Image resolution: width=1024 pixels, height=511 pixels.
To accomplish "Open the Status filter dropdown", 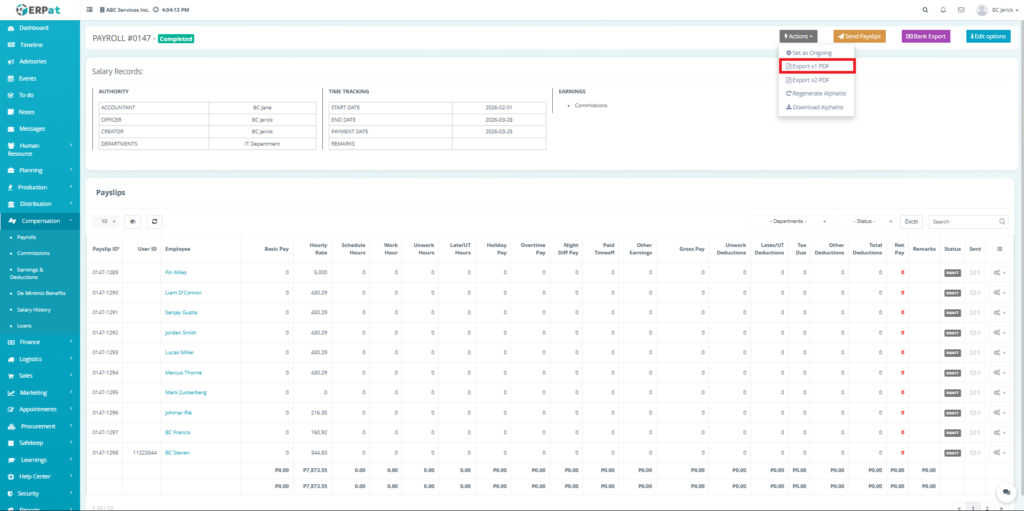I will [866, 221].
